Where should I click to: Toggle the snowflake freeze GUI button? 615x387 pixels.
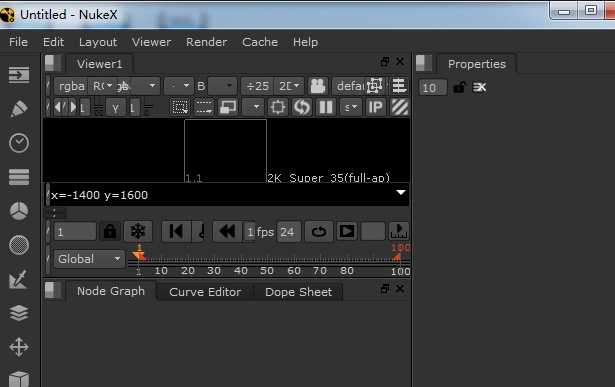coord(138,231)
